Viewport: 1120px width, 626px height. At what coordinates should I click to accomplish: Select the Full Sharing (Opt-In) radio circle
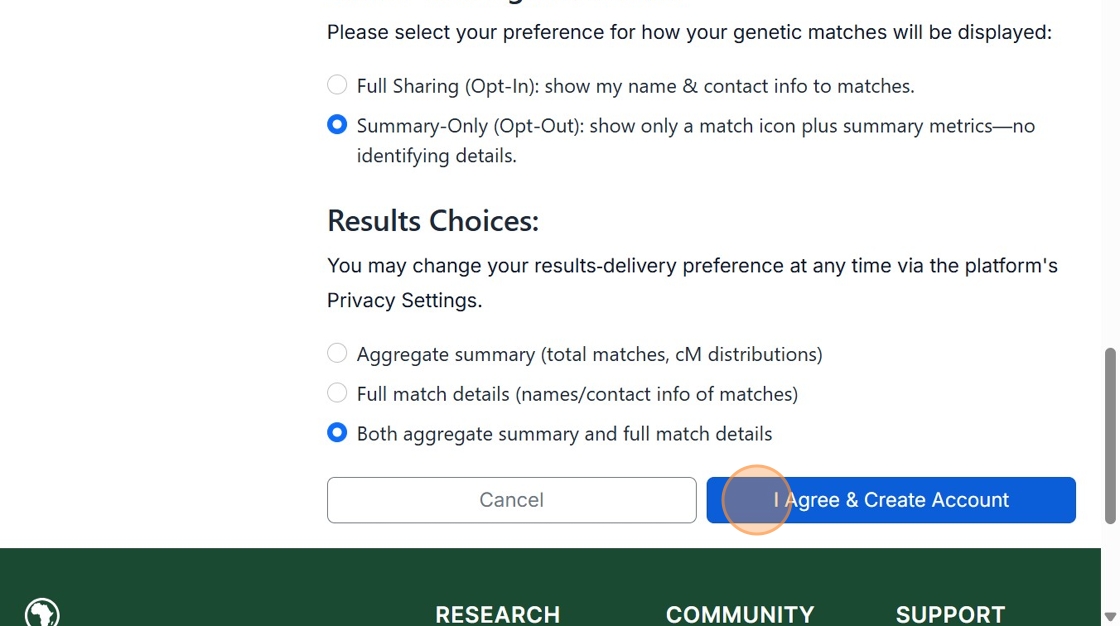(x=337, y=85)
